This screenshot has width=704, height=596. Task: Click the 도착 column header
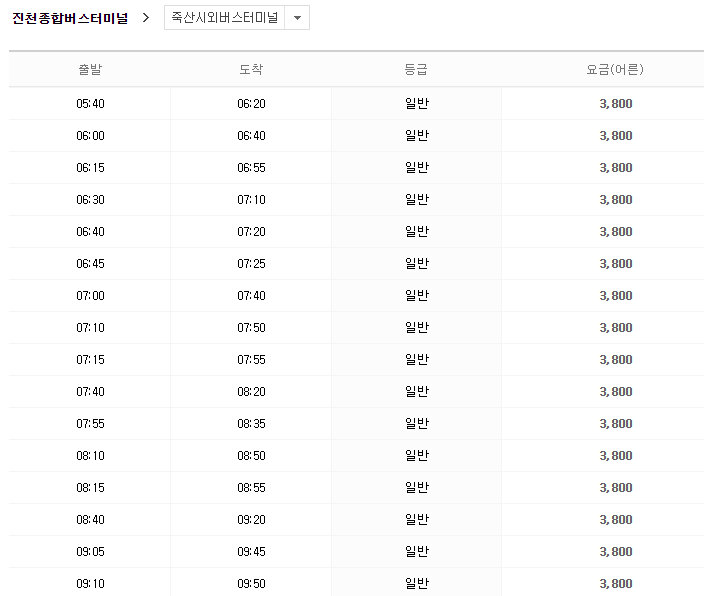[251, 70]
